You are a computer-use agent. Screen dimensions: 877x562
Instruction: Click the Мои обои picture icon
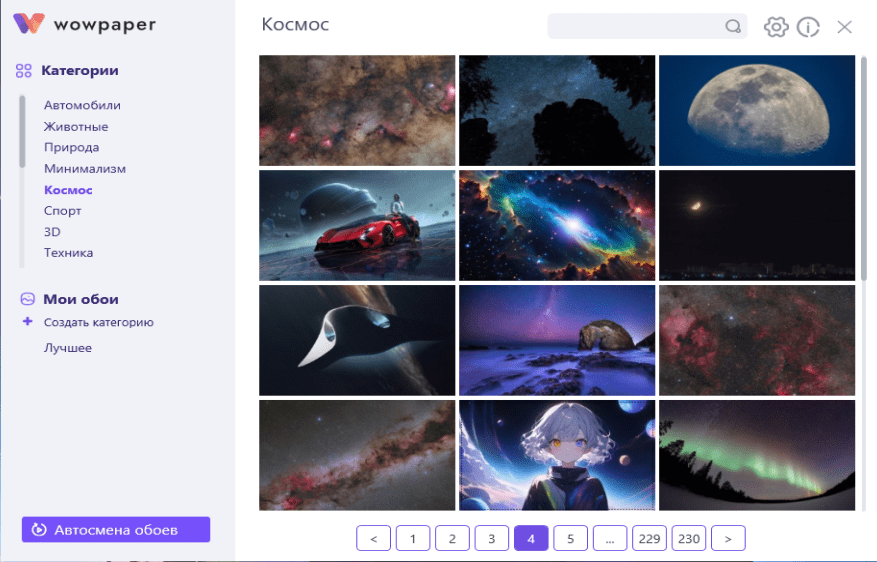coord(27,299)
